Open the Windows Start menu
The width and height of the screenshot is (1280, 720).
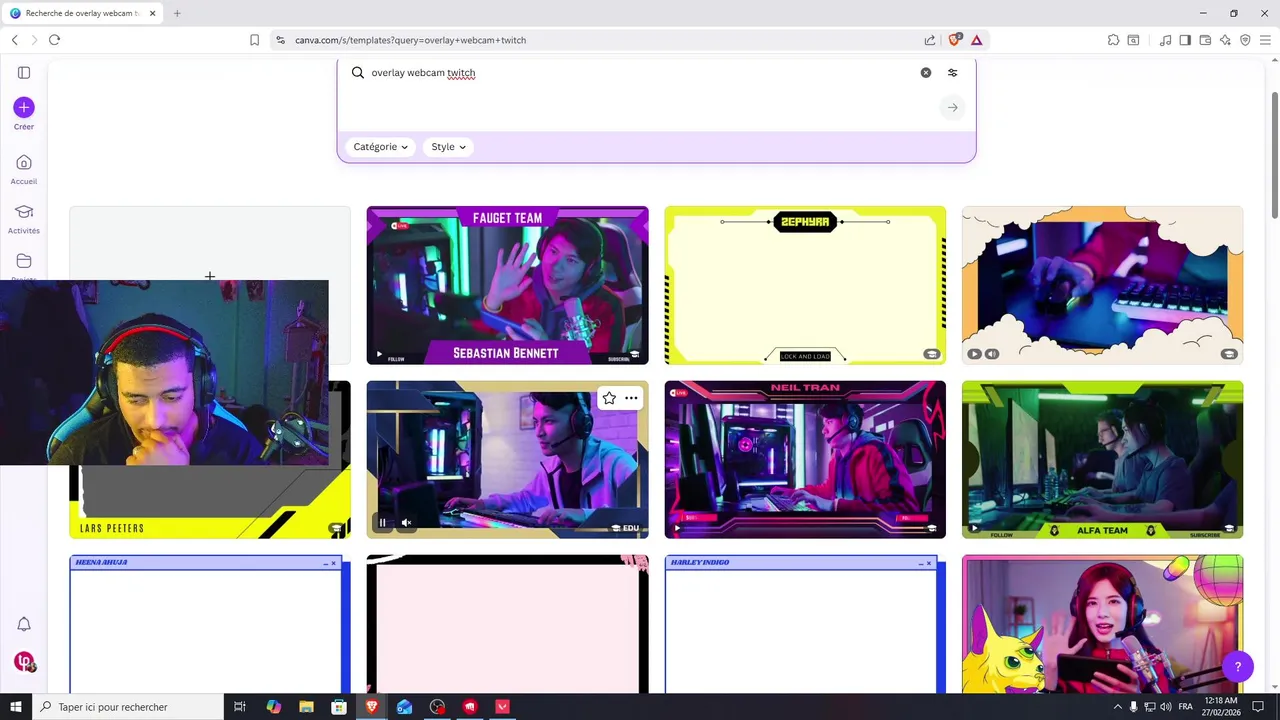tap(16, 707)
